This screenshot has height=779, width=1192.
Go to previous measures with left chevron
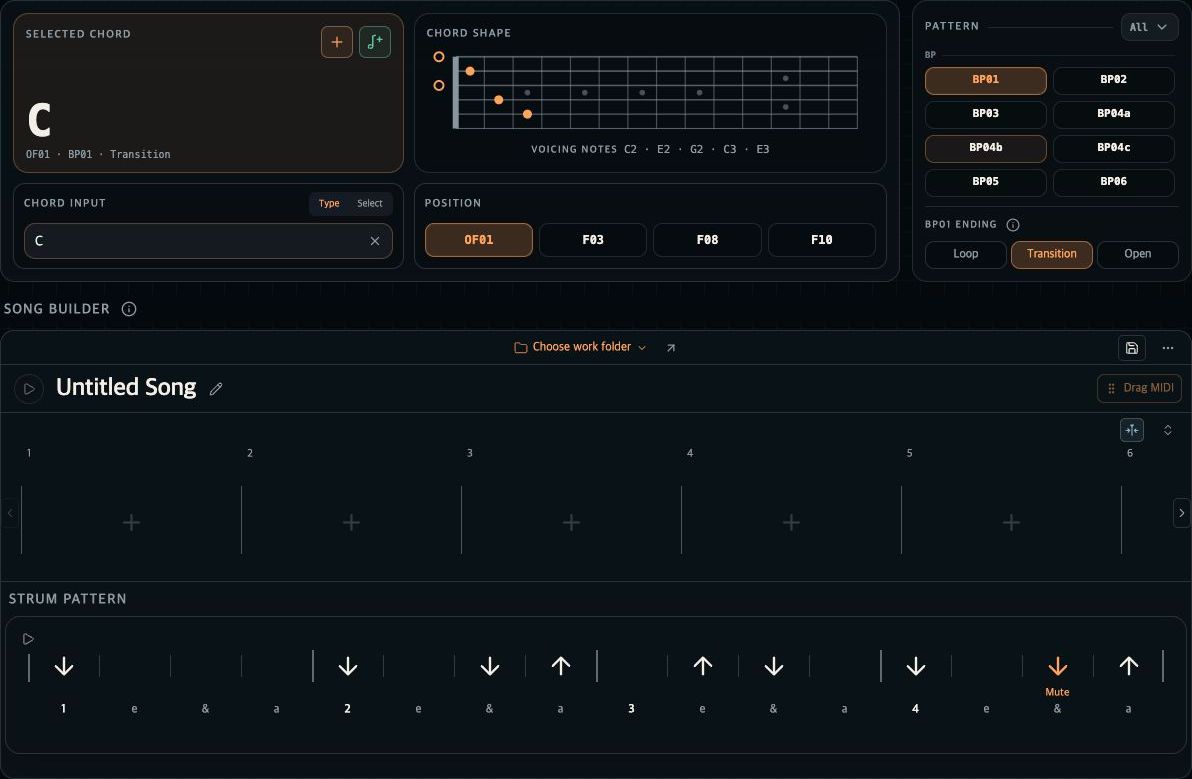(x=10, y=513)
